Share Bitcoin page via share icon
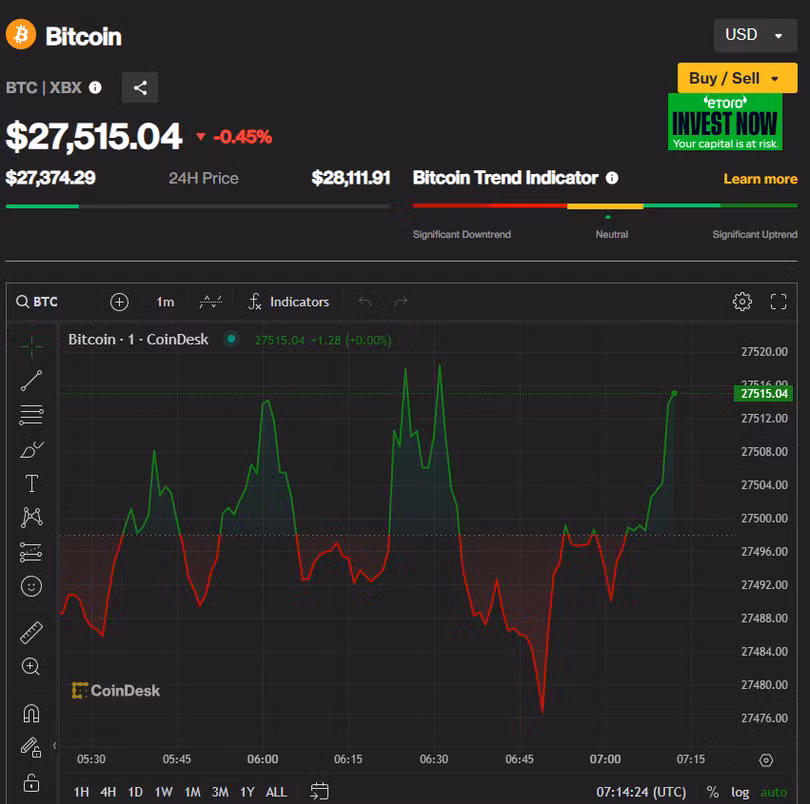Screen dimensions: 810x804 [140, 88]
